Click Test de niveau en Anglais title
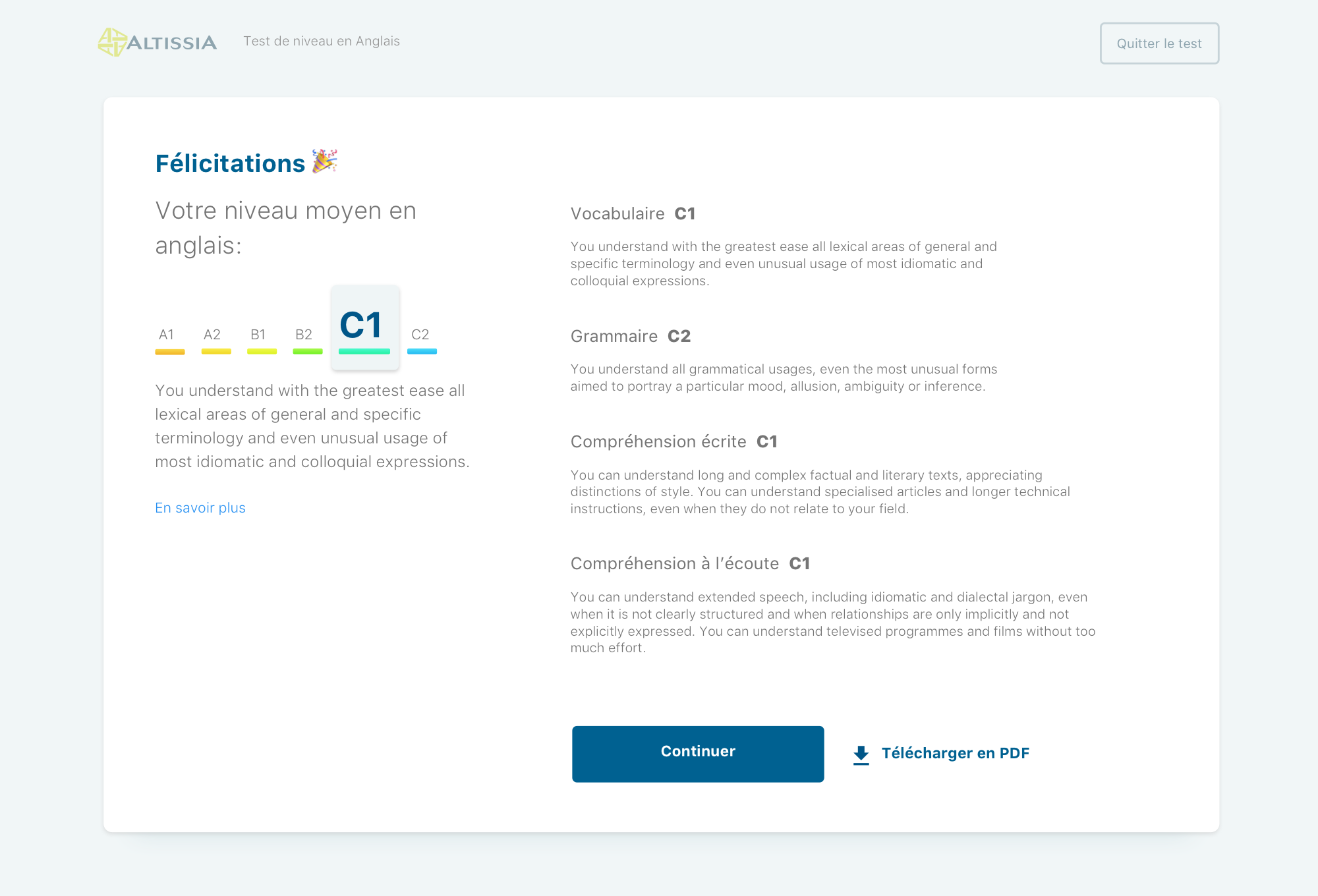Viewport: 1318px width, 896px height. (x=322, y=41)
